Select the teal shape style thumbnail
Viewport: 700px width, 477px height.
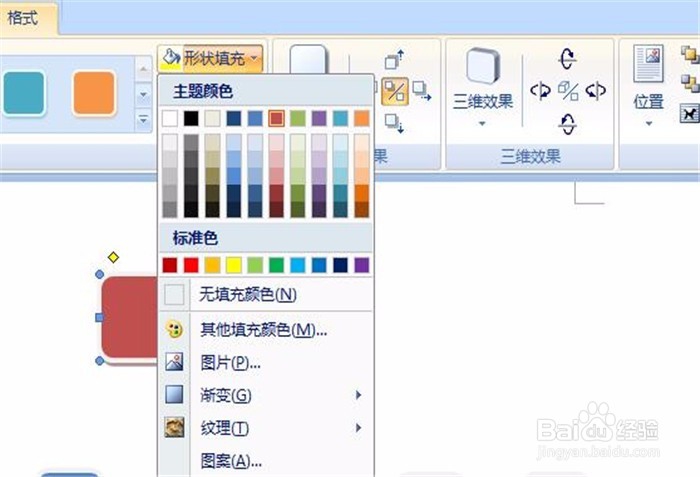(24, 93)
